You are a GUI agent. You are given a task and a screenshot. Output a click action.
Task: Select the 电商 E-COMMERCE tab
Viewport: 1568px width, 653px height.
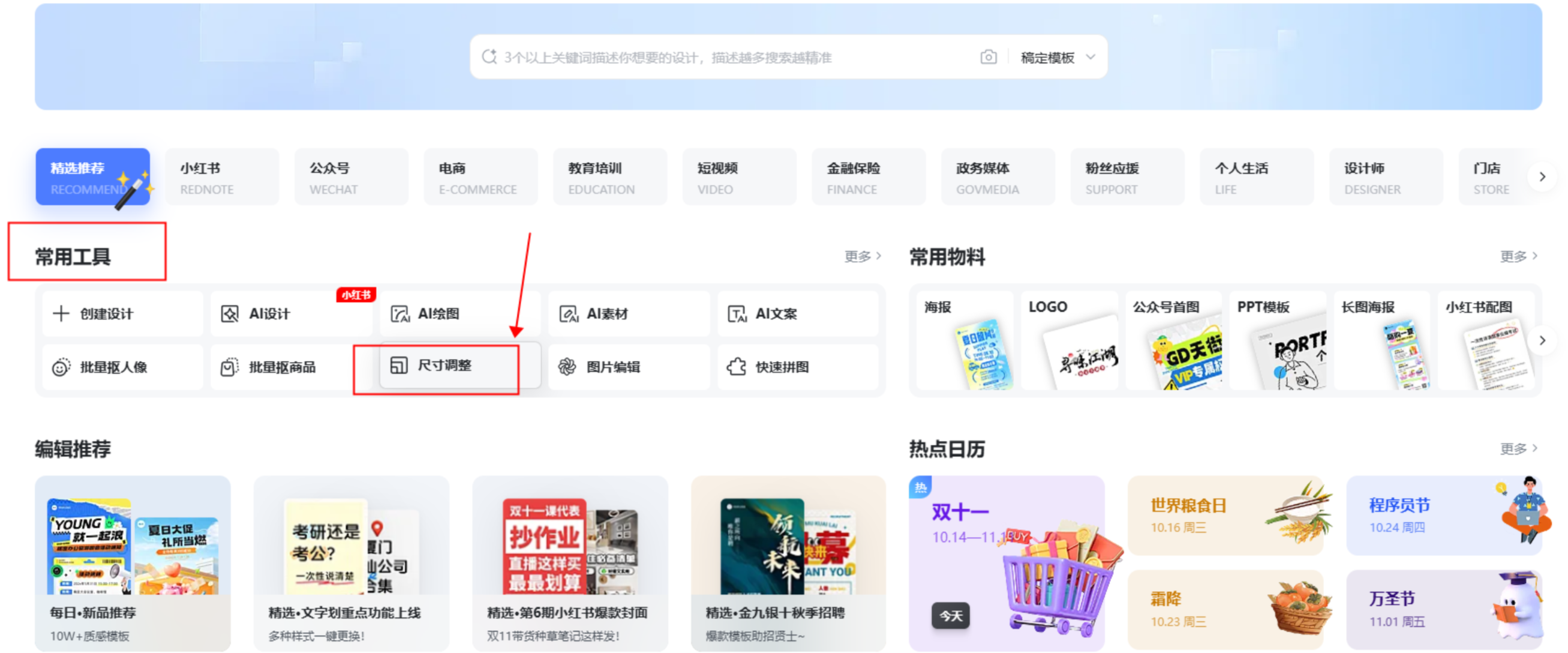[x=480, y=177]
